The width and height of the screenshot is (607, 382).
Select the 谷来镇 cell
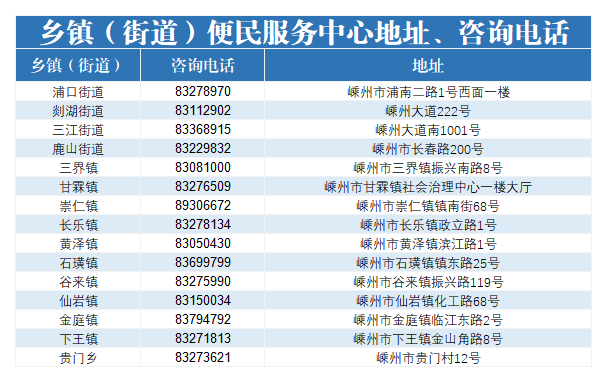tap(78, 282)
